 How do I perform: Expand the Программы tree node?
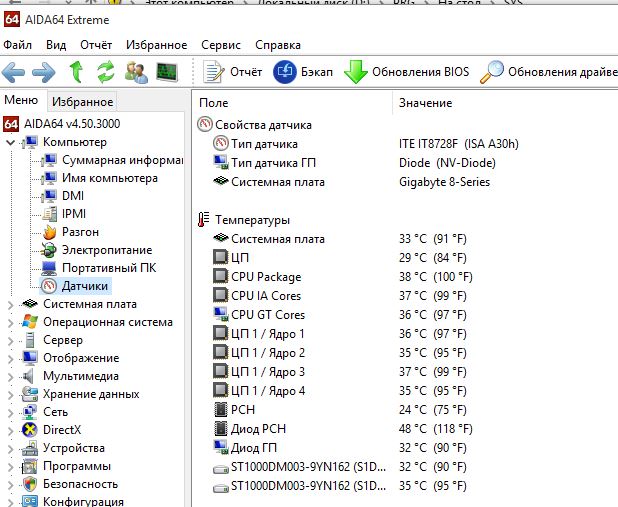click(x=11, y=466)
